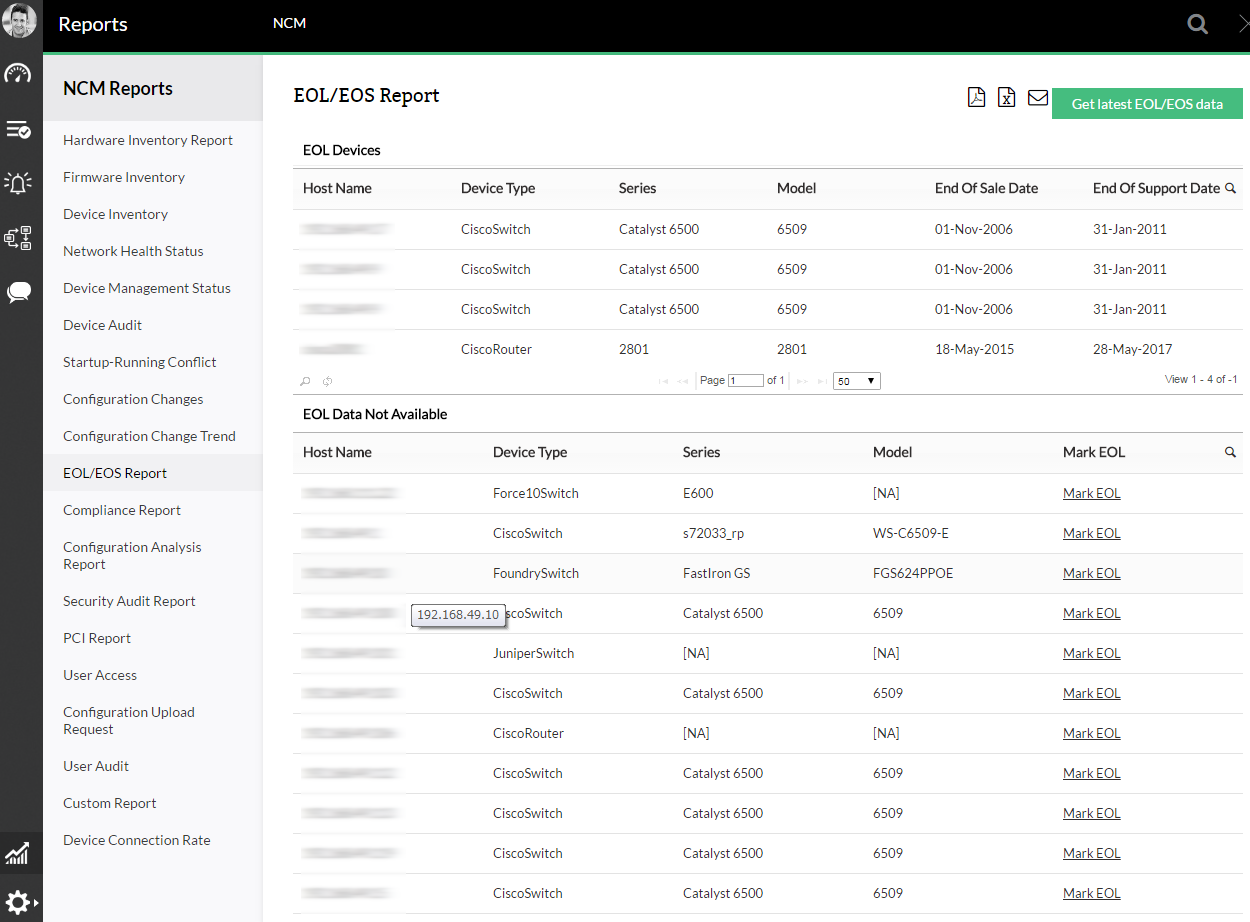Open the network maps icon in sidebar
The height and width of the screenshot is (922, 1250).
point(18,238)
